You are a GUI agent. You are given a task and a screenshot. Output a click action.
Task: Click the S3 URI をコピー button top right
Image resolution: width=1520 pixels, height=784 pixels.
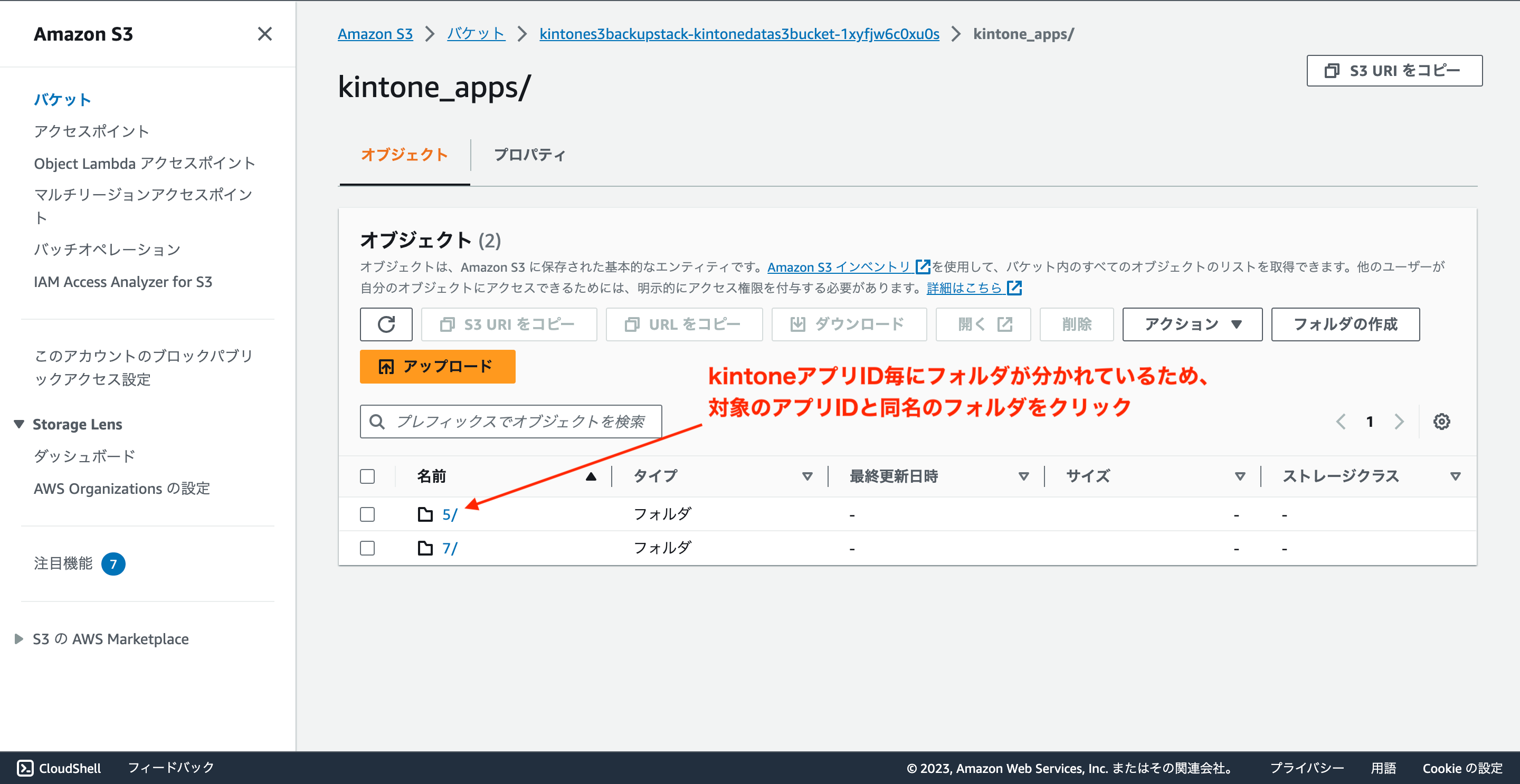click(x=1393, y=70)
